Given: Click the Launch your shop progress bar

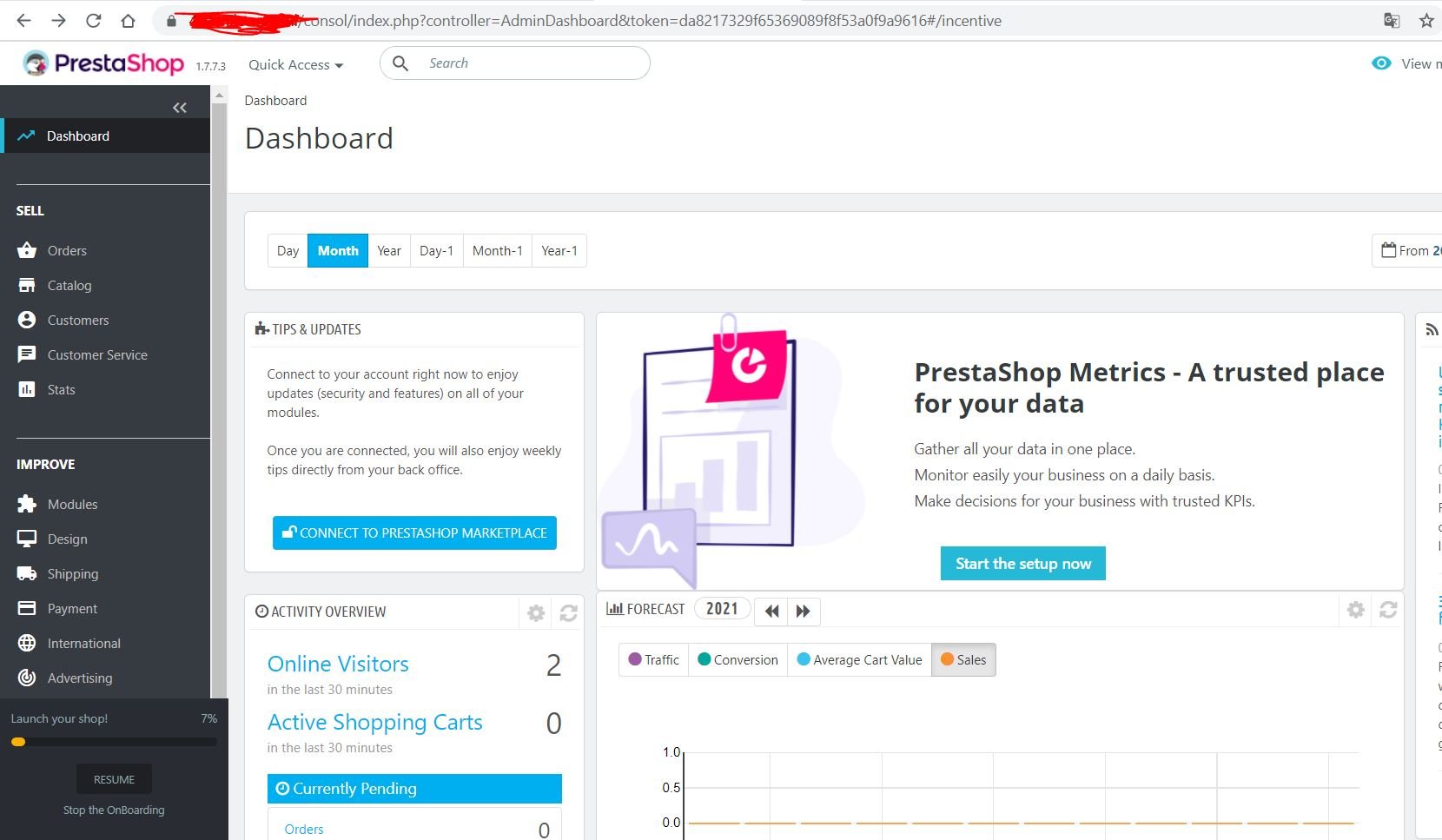Looking at the screenshot, I should coord(114,742).
